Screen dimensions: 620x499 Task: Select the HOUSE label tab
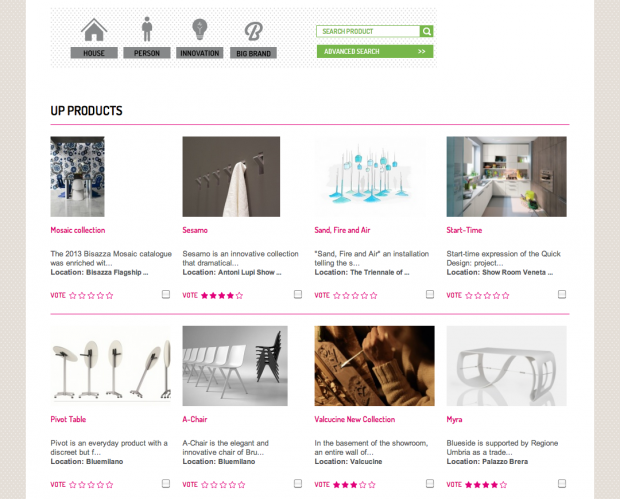pyautogui.click(x=94, y=53)
